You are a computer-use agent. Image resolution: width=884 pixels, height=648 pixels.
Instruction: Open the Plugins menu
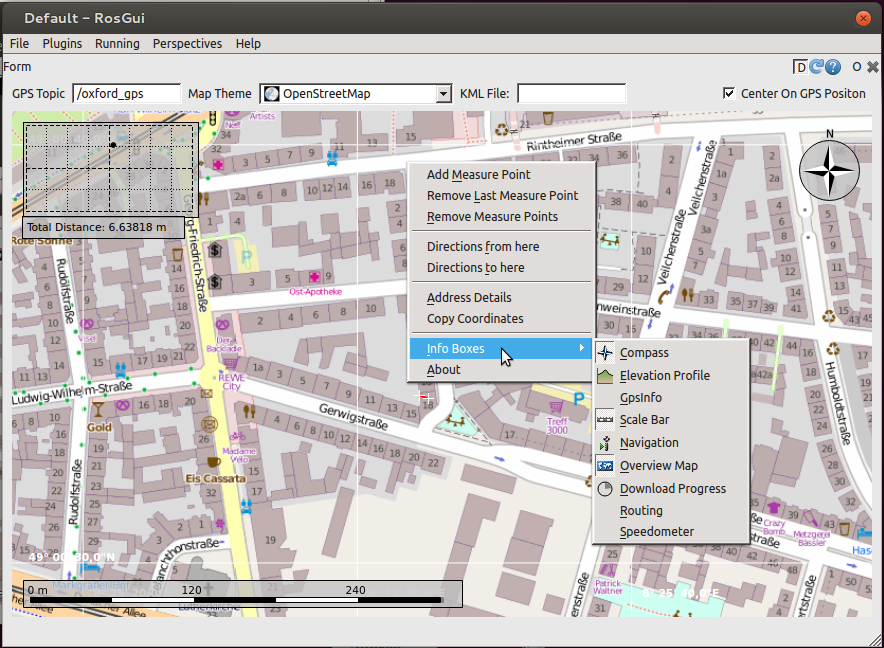click(x=62, y=43)
